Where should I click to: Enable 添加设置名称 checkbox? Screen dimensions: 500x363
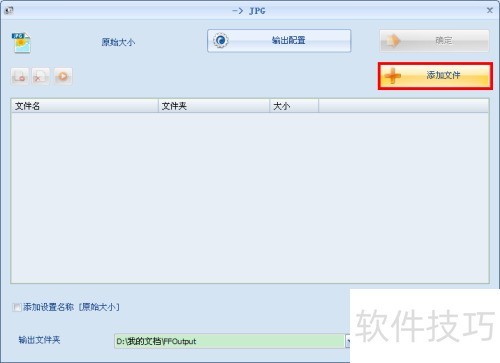[x=16, y=307]
